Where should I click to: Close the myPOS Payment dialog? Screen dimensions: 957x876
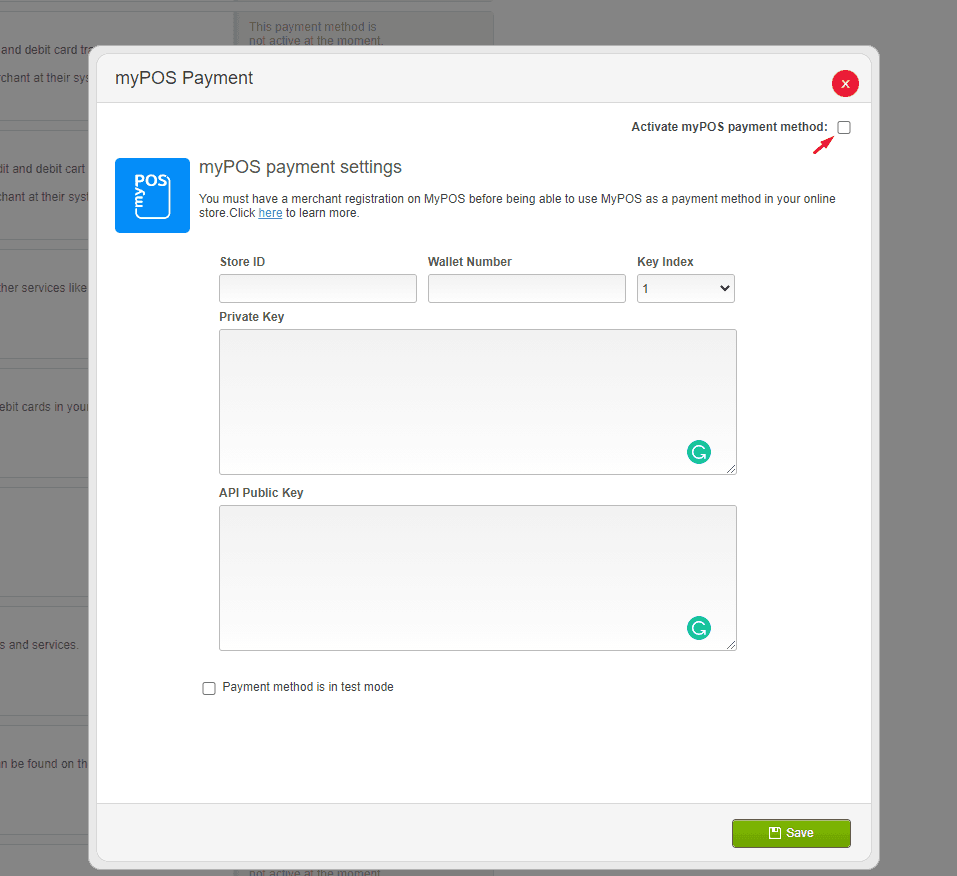(x=845, y=84)
